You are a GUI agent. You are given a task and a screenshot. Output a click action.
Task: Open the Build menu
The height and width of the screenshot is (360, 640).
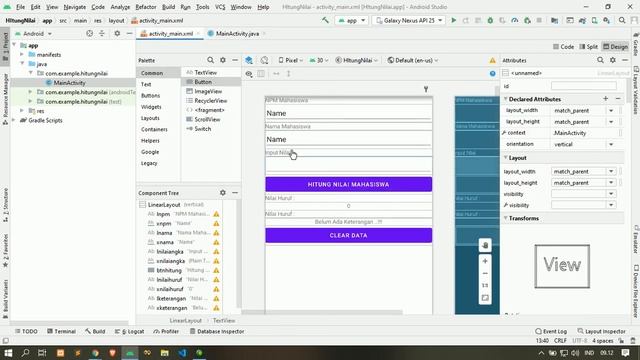(x=168, y=7)
